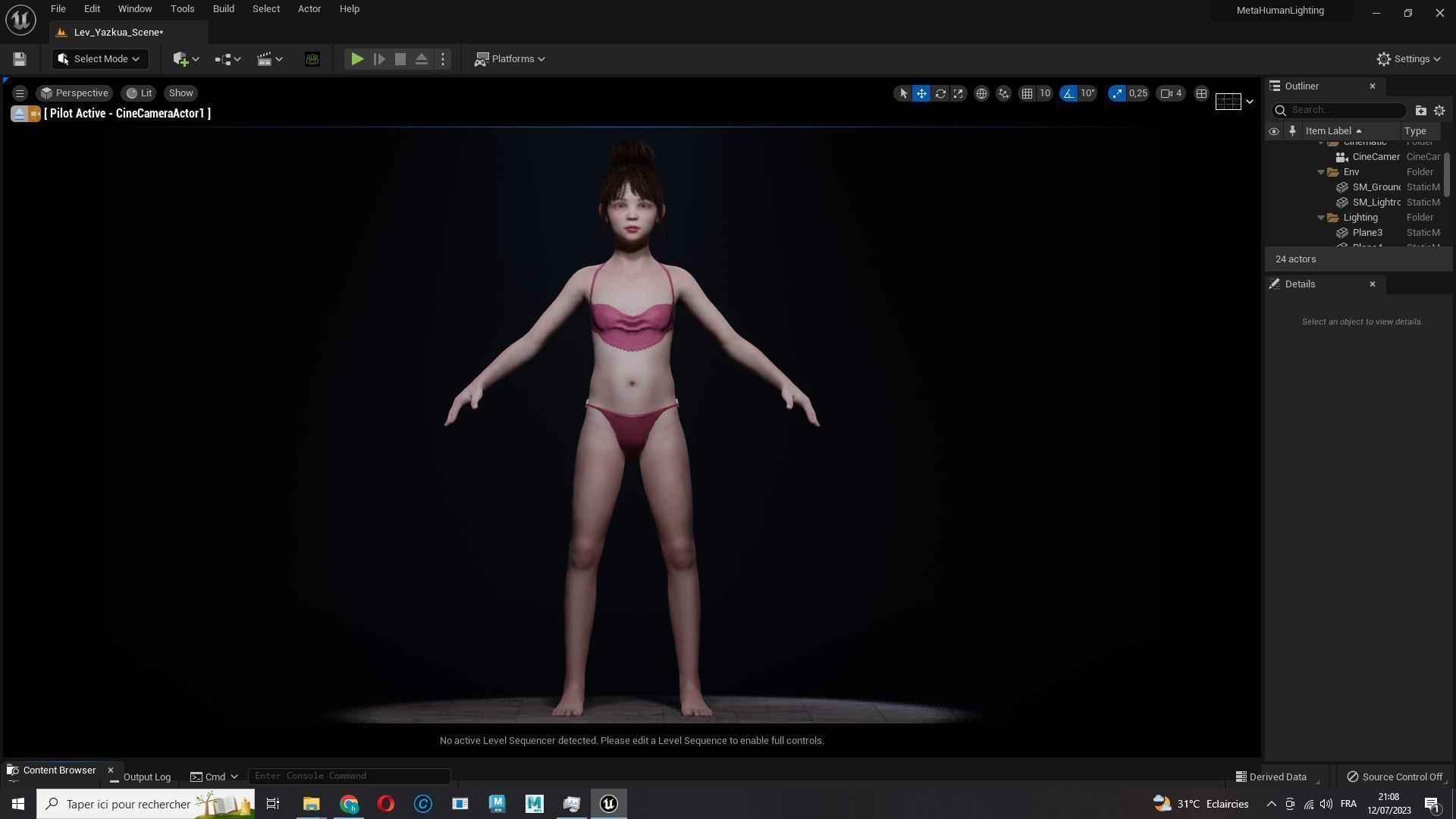
Task: Select the Scale gizmo tool
Action: click(959, 93)
